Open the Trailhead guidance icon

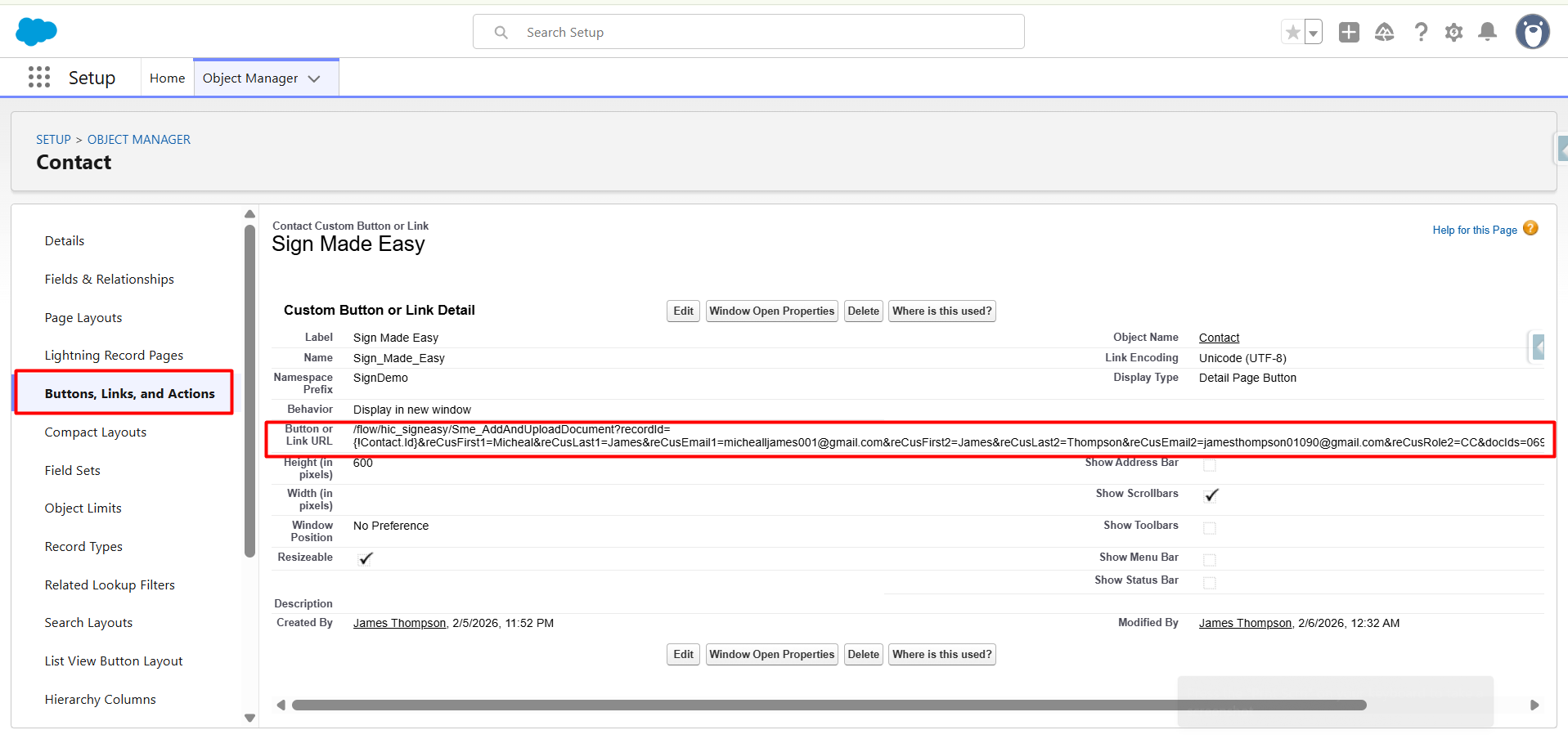1385,32
